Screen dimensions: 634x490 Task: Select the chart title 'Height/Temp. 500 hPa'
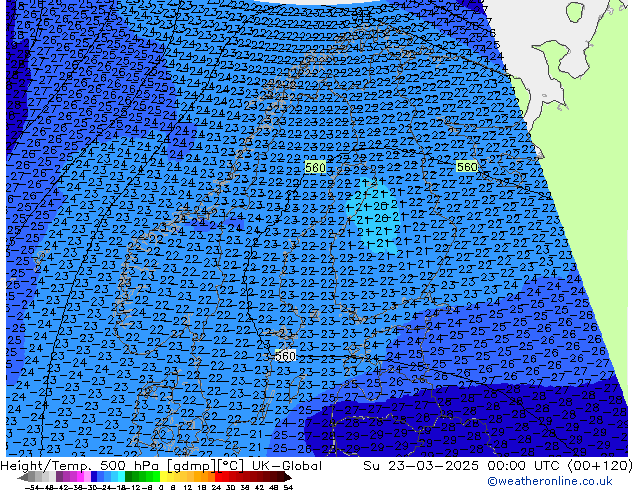[81, 466]
